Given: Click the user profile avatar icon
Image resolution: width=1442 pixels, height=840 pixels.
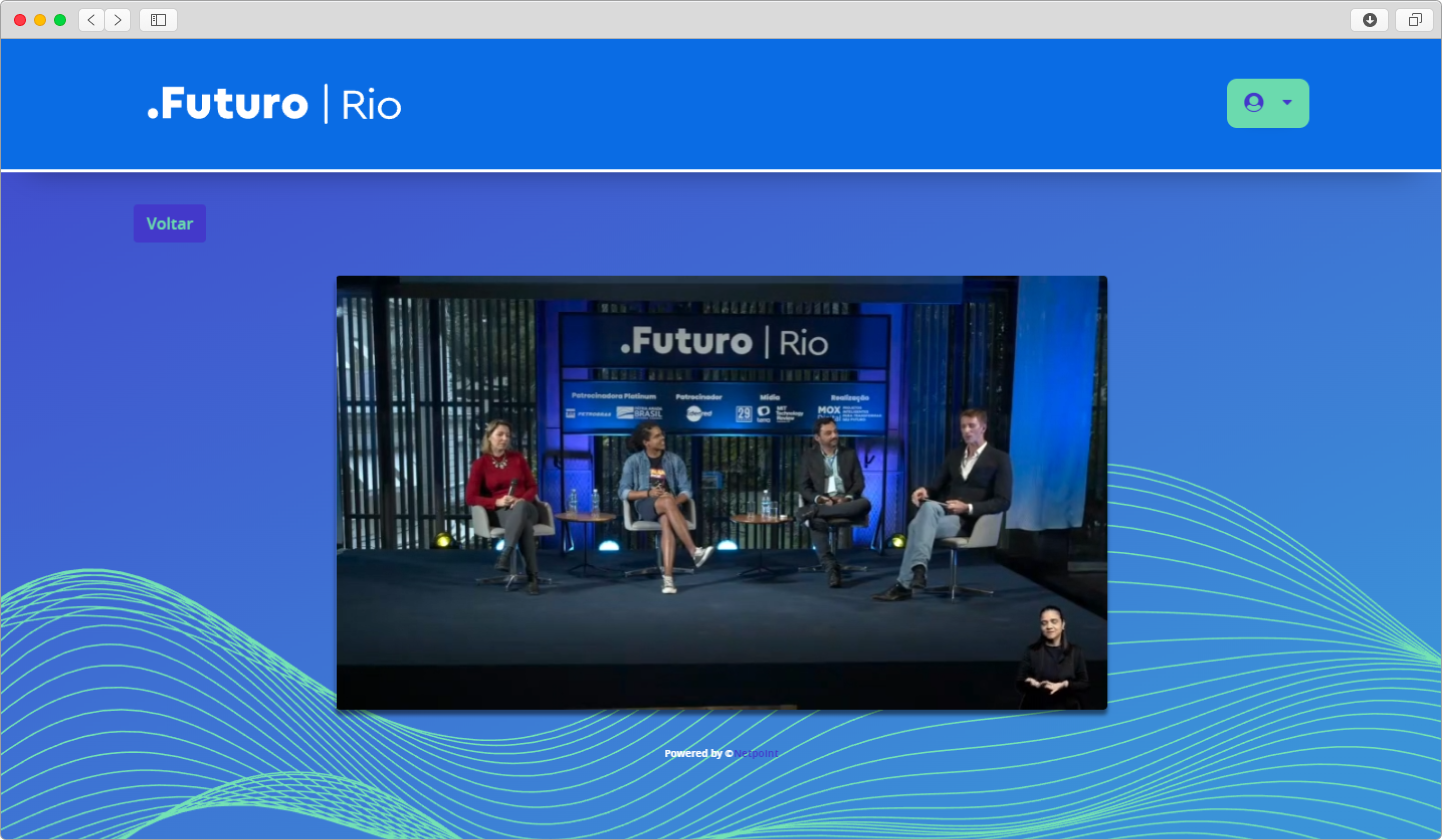Looking at the screenshot, I should (1253, 103).
